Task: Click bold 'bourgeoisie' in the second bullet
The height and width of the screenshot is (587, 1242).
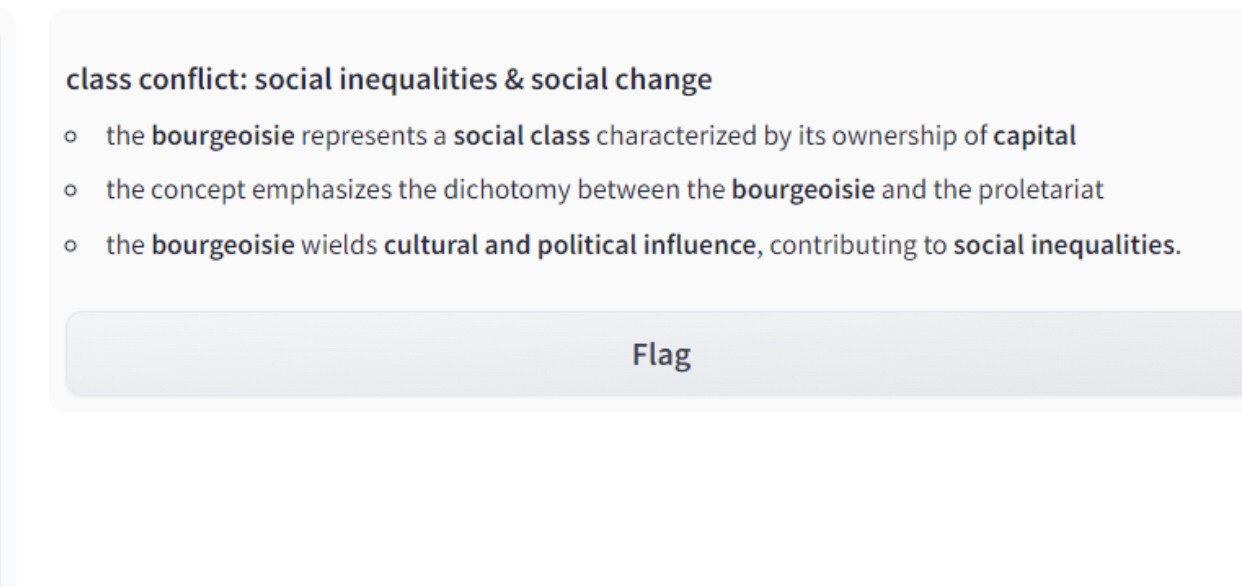Action: click(x=803, y=191)
